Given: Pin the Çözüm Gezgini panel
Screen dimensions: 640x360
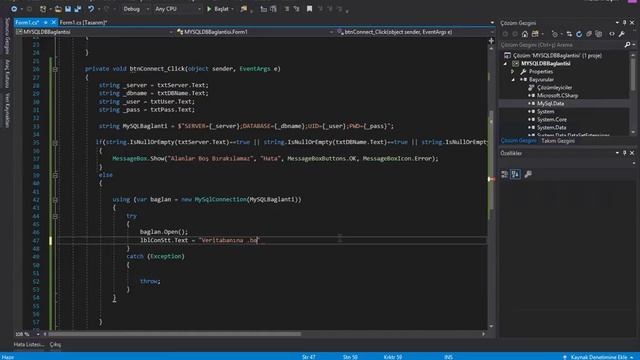Looking at the screenshot, I should pos(624,23).
